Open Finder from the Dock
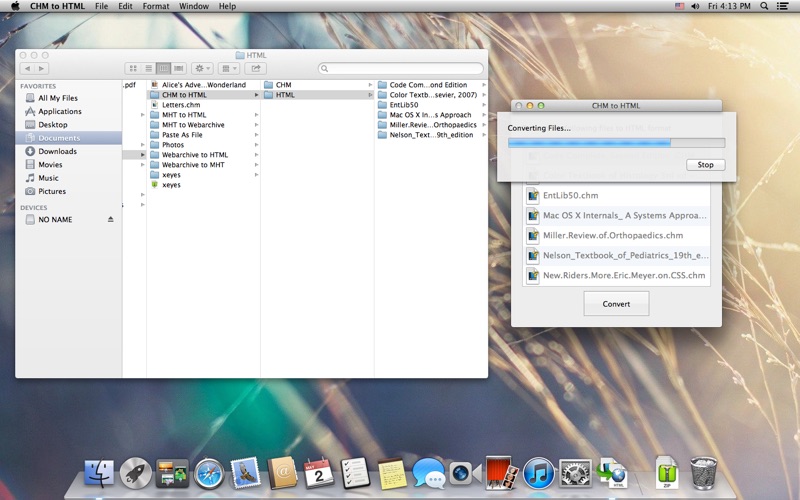The height and width of the screenshot is (500, 800). pyautogui.click(x=99, y=473)
